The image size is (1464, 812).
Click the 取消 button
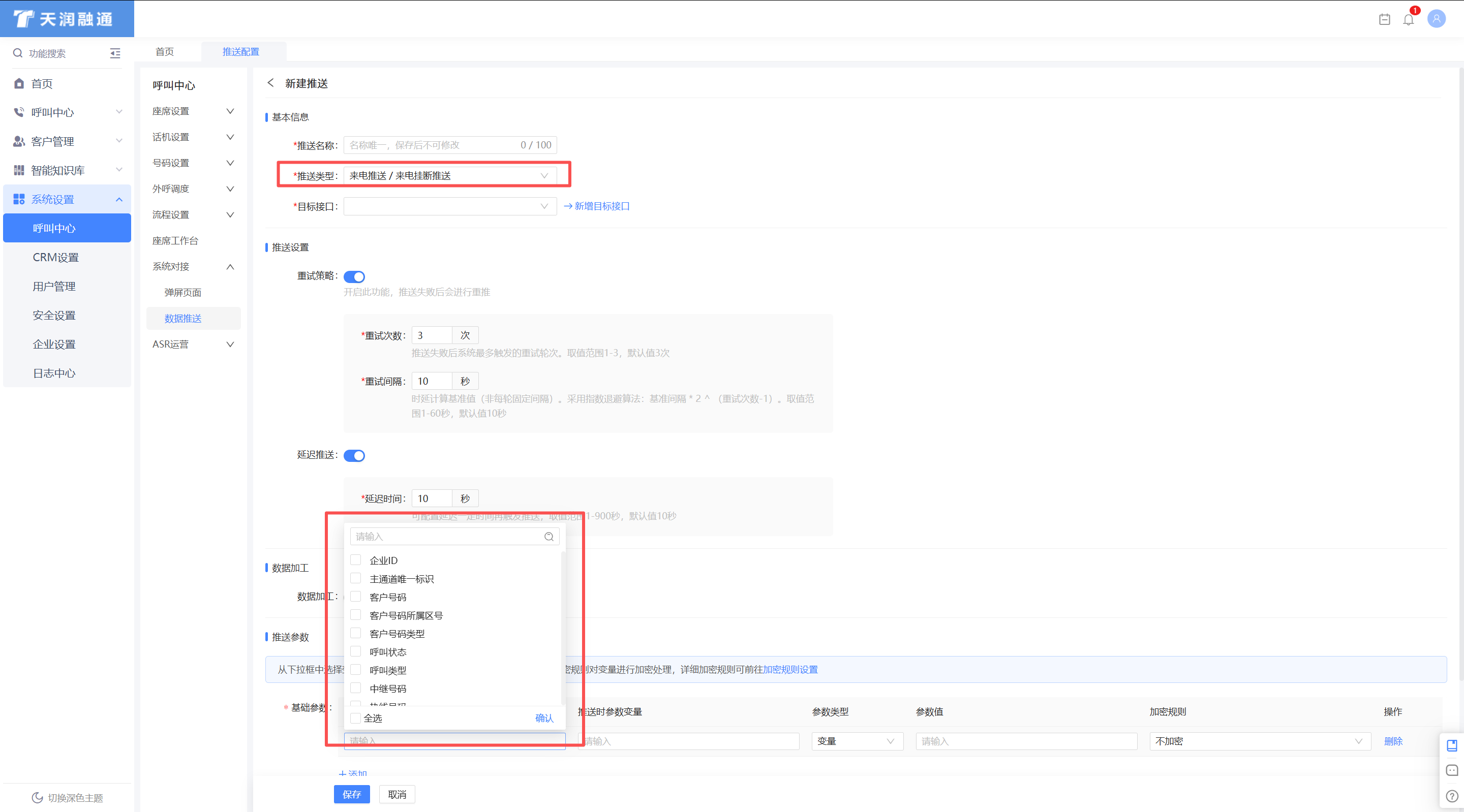point(397,794)
